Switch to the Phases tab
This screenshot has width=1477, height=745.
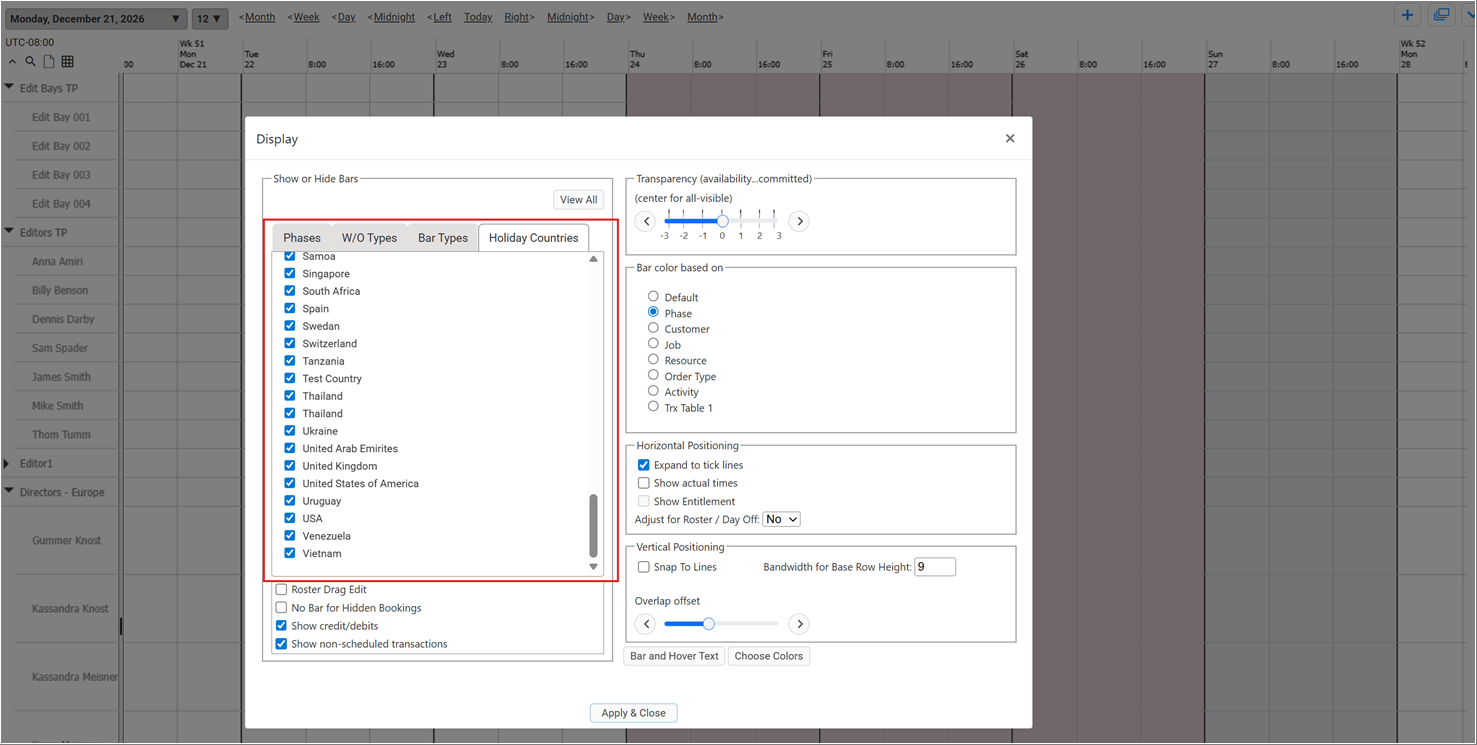pyautogui.click(x=302, y=238)
